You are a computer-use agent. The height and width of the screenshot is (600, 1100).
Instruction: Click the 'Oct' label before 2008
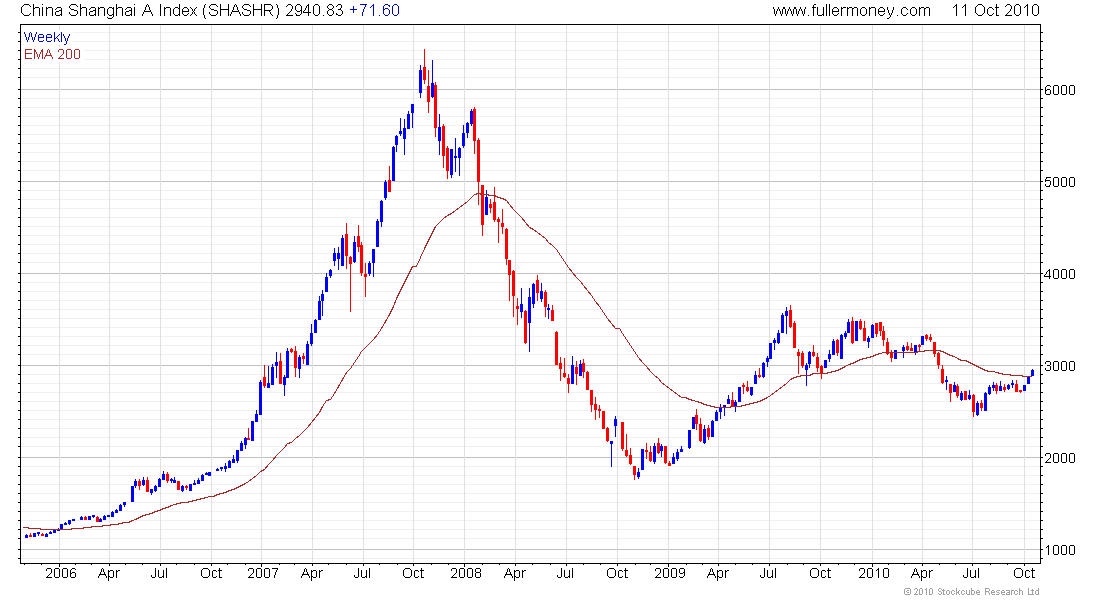(413, 573)
